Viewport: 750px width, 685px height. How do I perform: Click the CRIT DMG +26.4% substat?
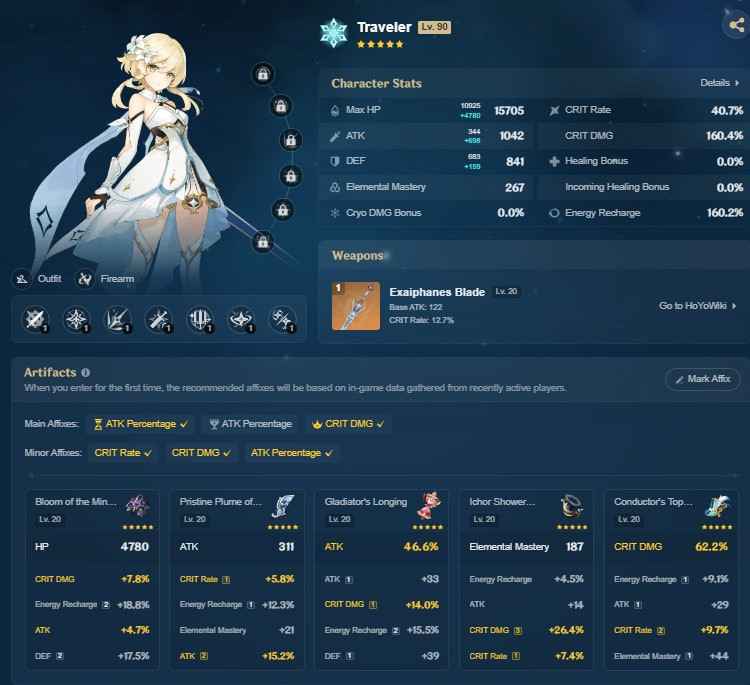526,630
